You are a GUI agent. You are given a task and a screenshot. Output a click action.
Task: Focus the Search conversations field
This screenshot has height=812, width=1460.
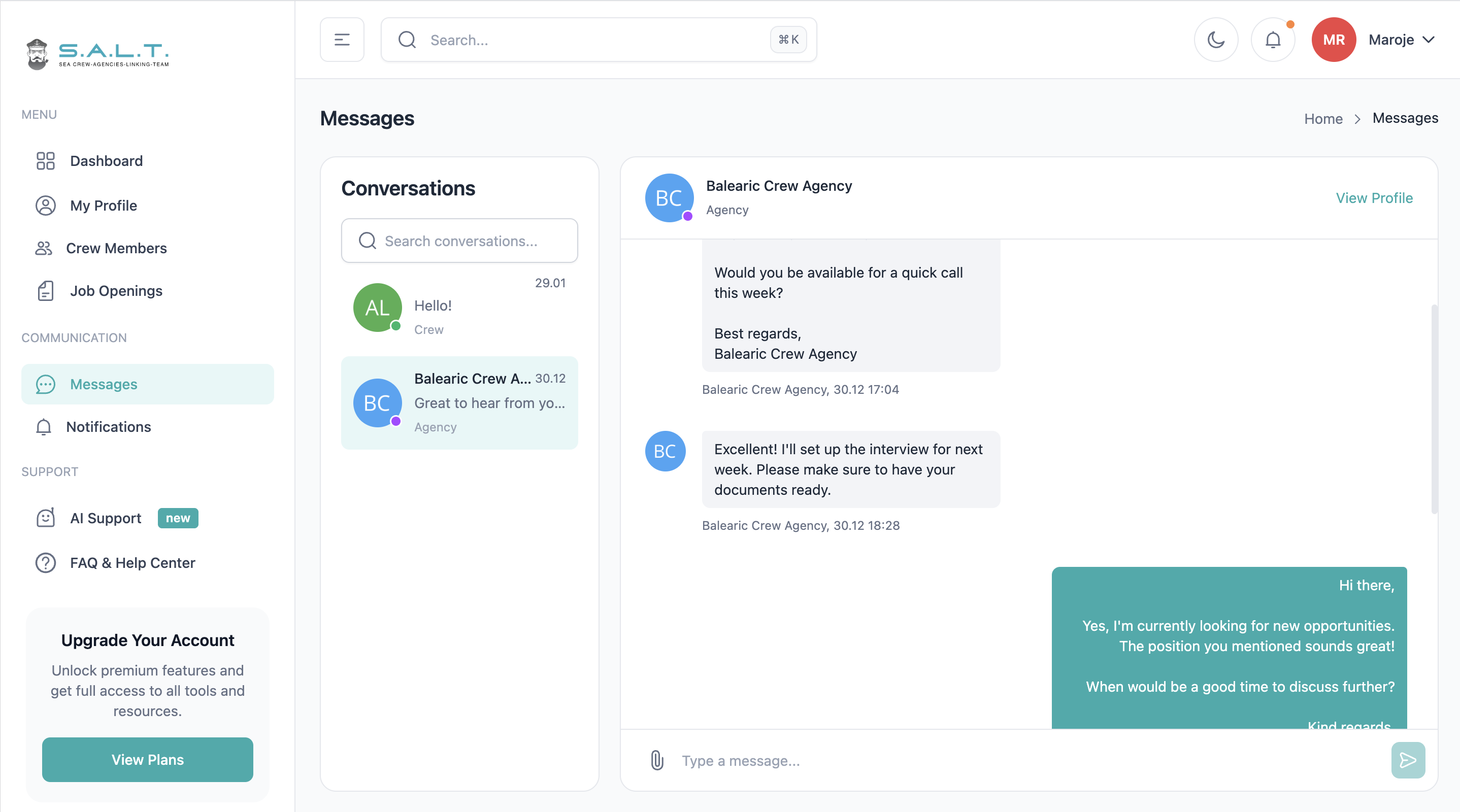(x=459, y=241)
